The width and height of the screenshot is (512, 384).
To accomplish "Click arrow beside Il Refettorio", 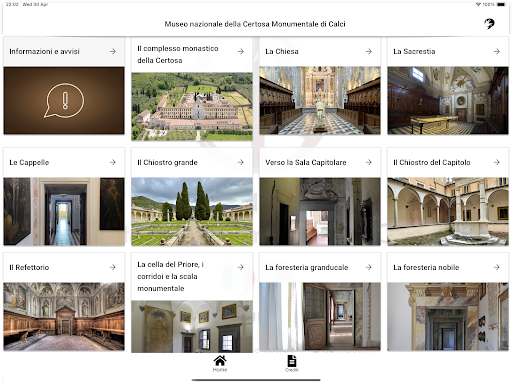I will (x=113, y=267).
